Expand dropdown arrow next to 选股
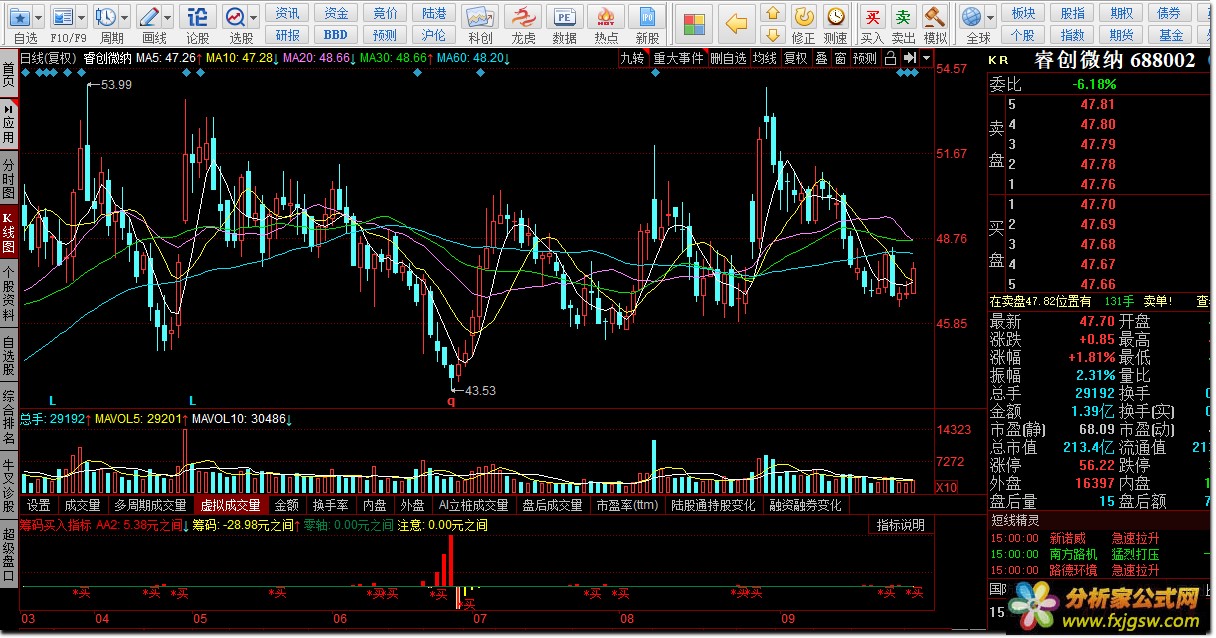1216x638 pixels. (254, 17)
